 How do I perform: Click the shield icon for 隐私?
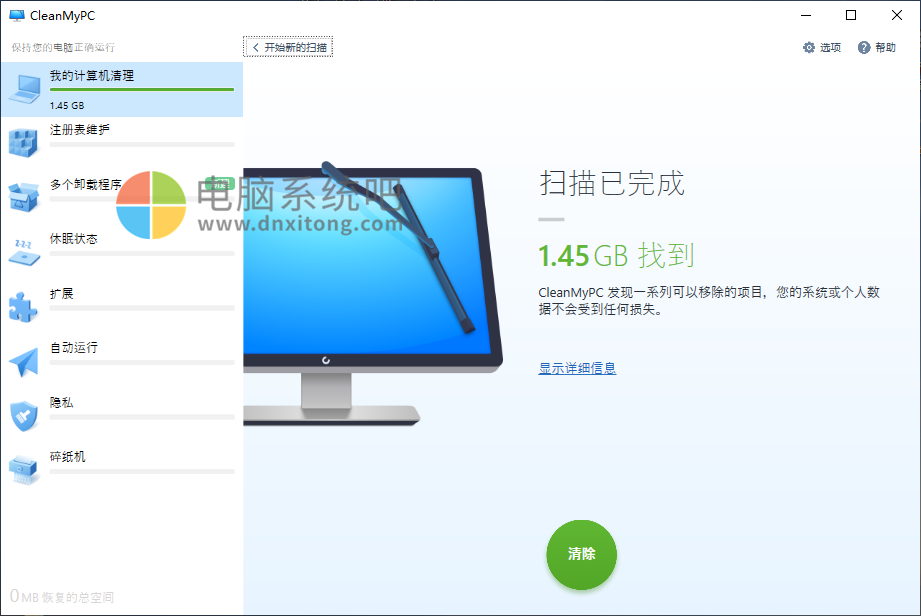pos(24,416)
